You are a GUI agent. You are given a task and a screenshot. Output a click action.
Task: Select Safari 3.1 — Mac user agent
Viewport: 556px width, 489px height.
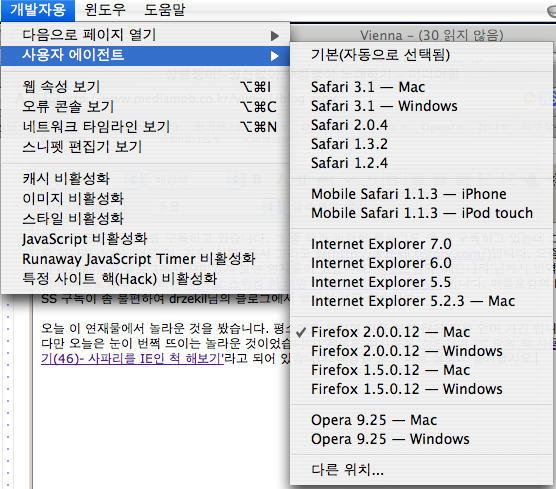tap(421, 87)
